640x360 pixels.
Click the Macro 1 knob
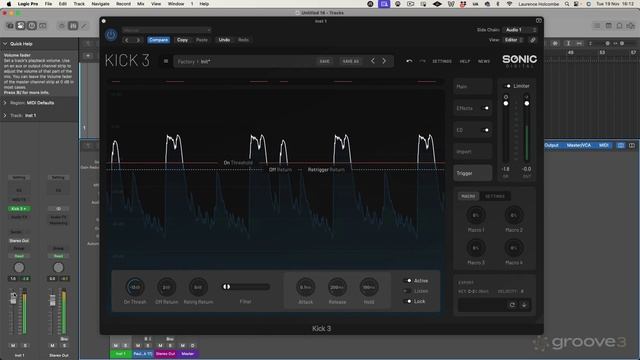476,215
